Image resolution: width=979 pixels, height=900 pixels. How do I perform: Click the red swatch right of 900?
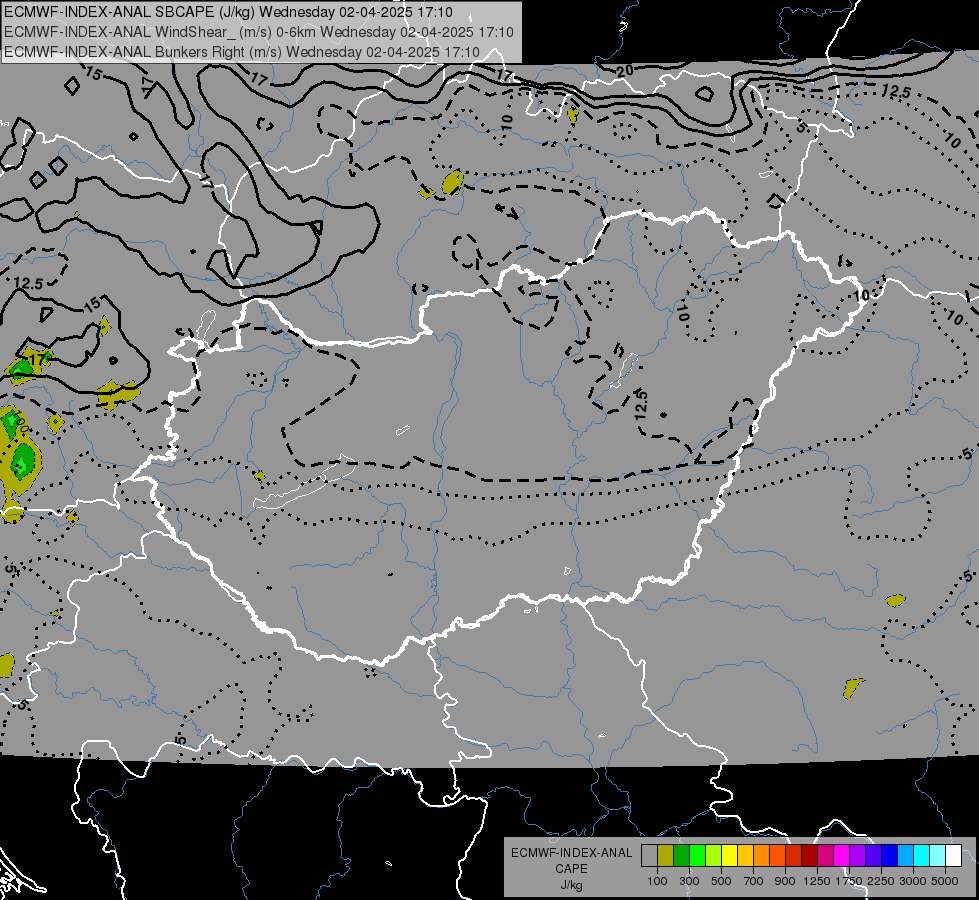794,856
